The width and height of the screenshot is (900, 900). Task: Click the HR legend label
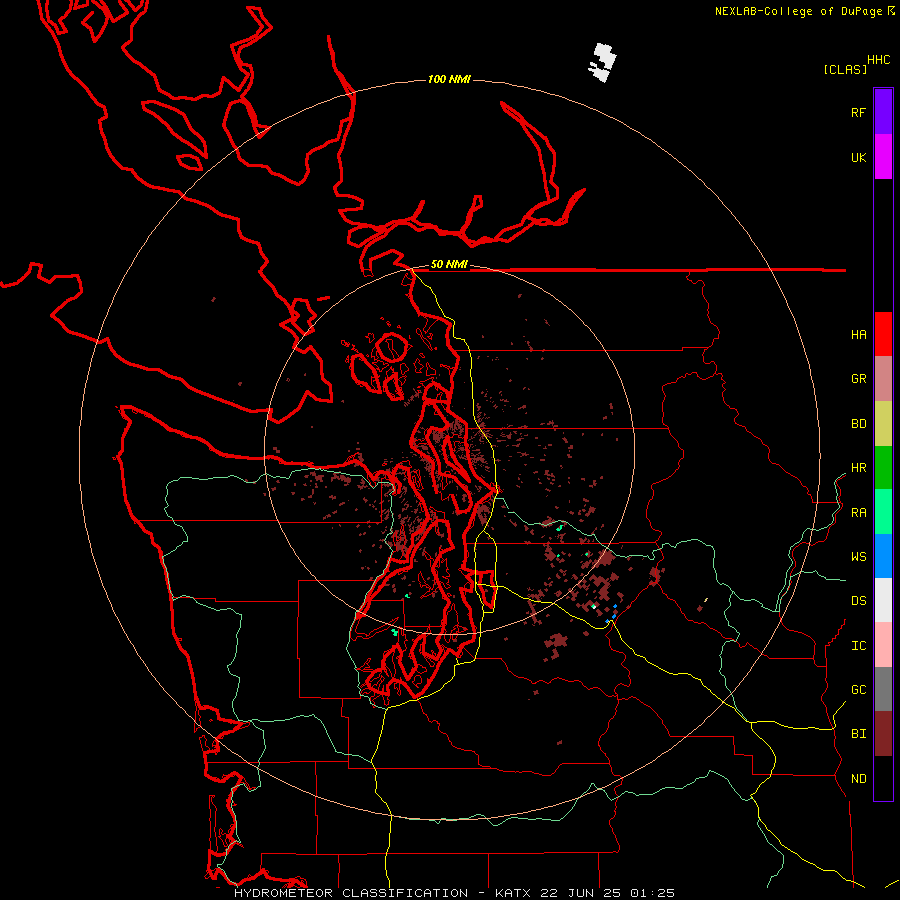point(858,468)
